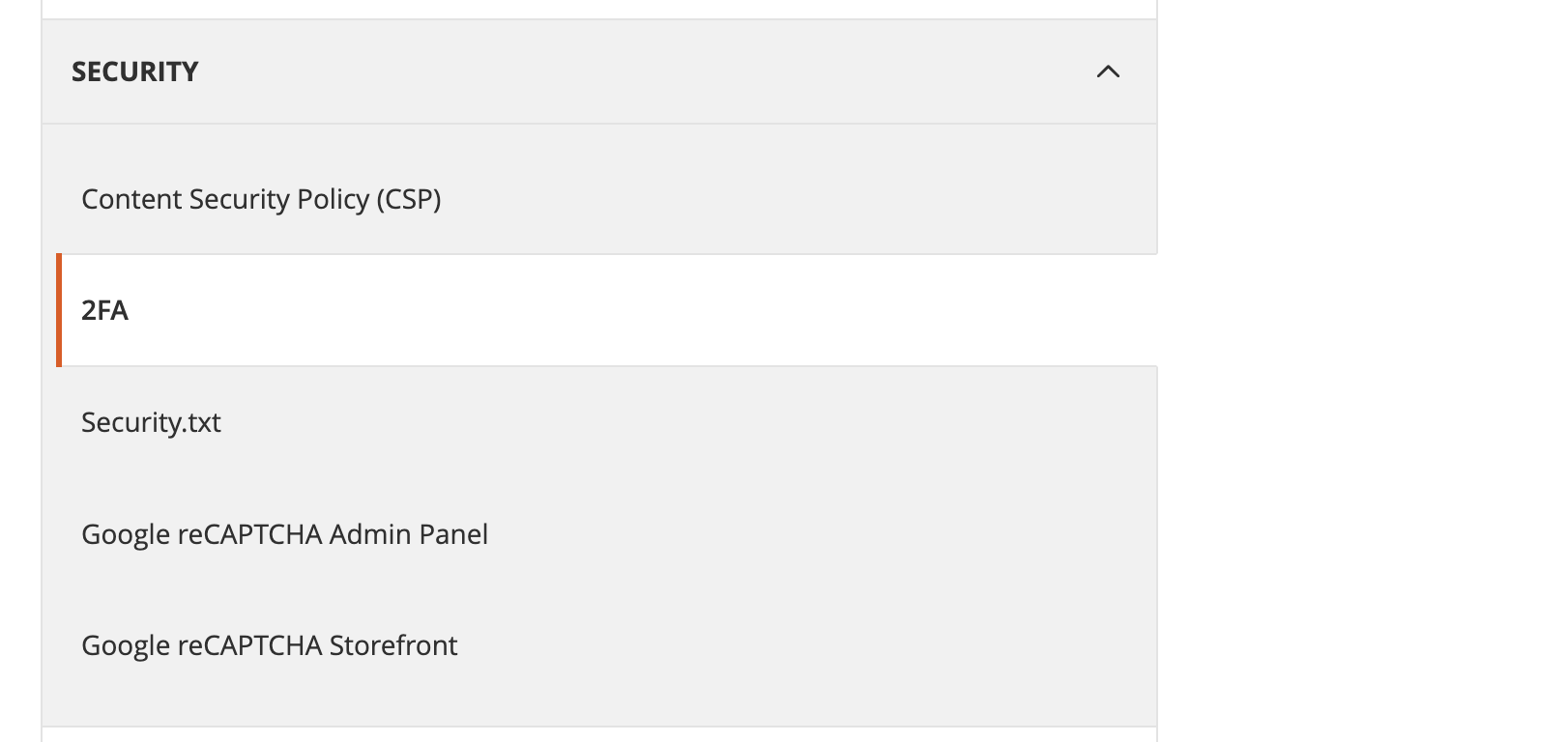Image resolution: width=1568 pixels, height=742 pixels.
Task: Click the collapsed section below Security
Action: click(599, 735)
